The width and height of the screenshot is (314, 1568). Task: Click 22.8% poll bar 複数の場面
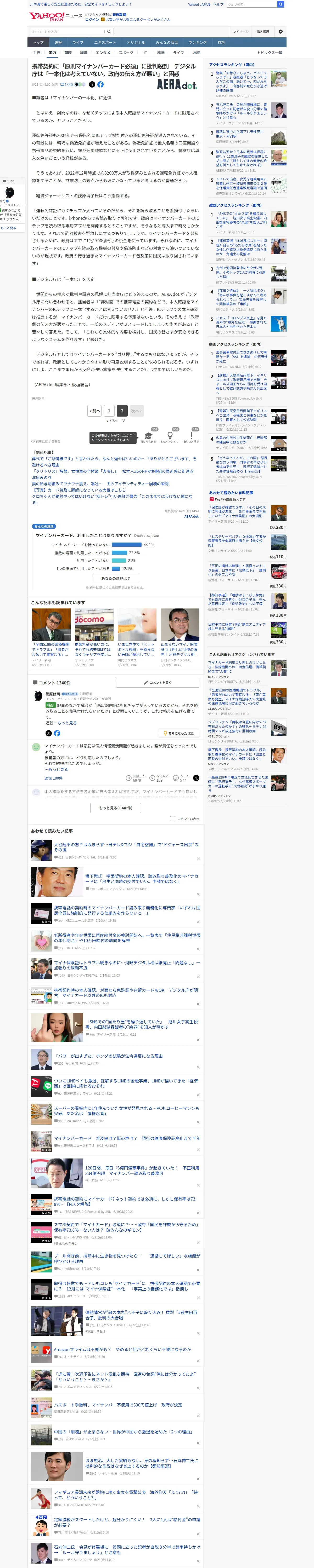pos(120,553)
